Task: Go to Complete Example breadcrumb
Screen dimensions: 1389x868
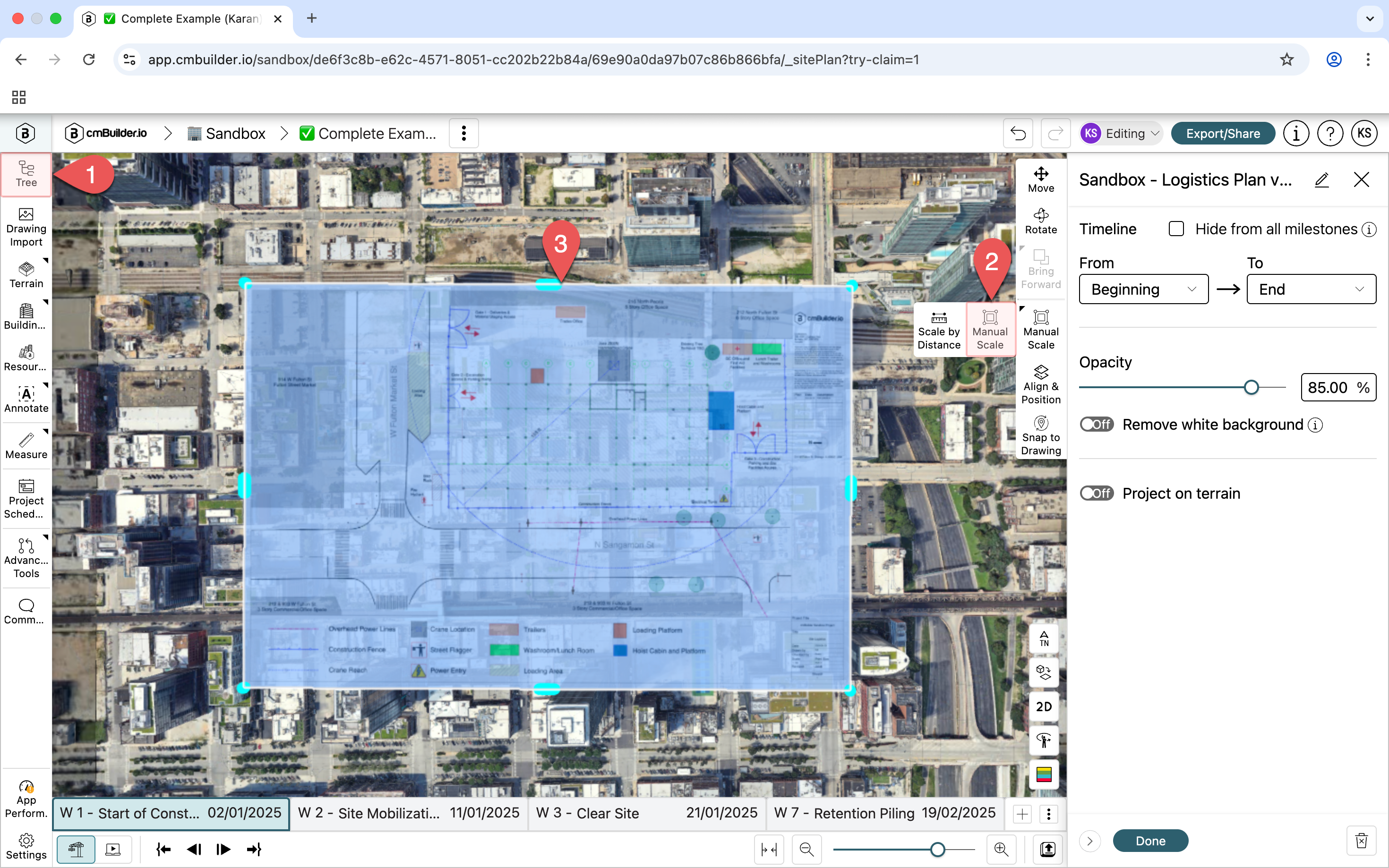Action: tap(368, 133)
